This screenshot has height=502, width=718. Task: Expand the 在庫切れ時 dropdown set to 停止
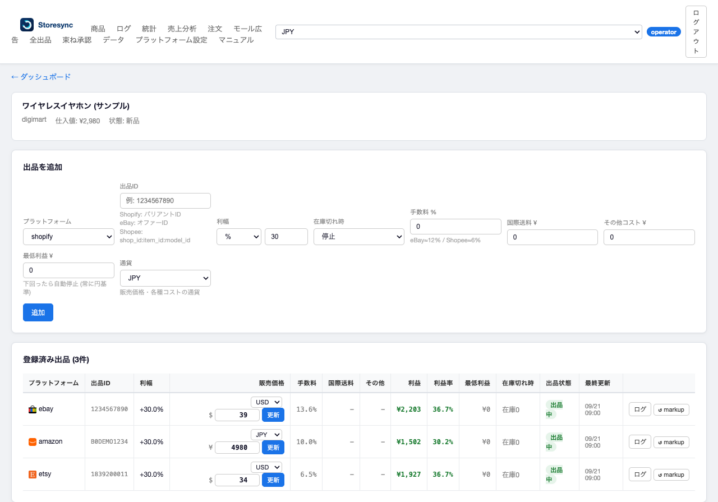coord(359,237)
